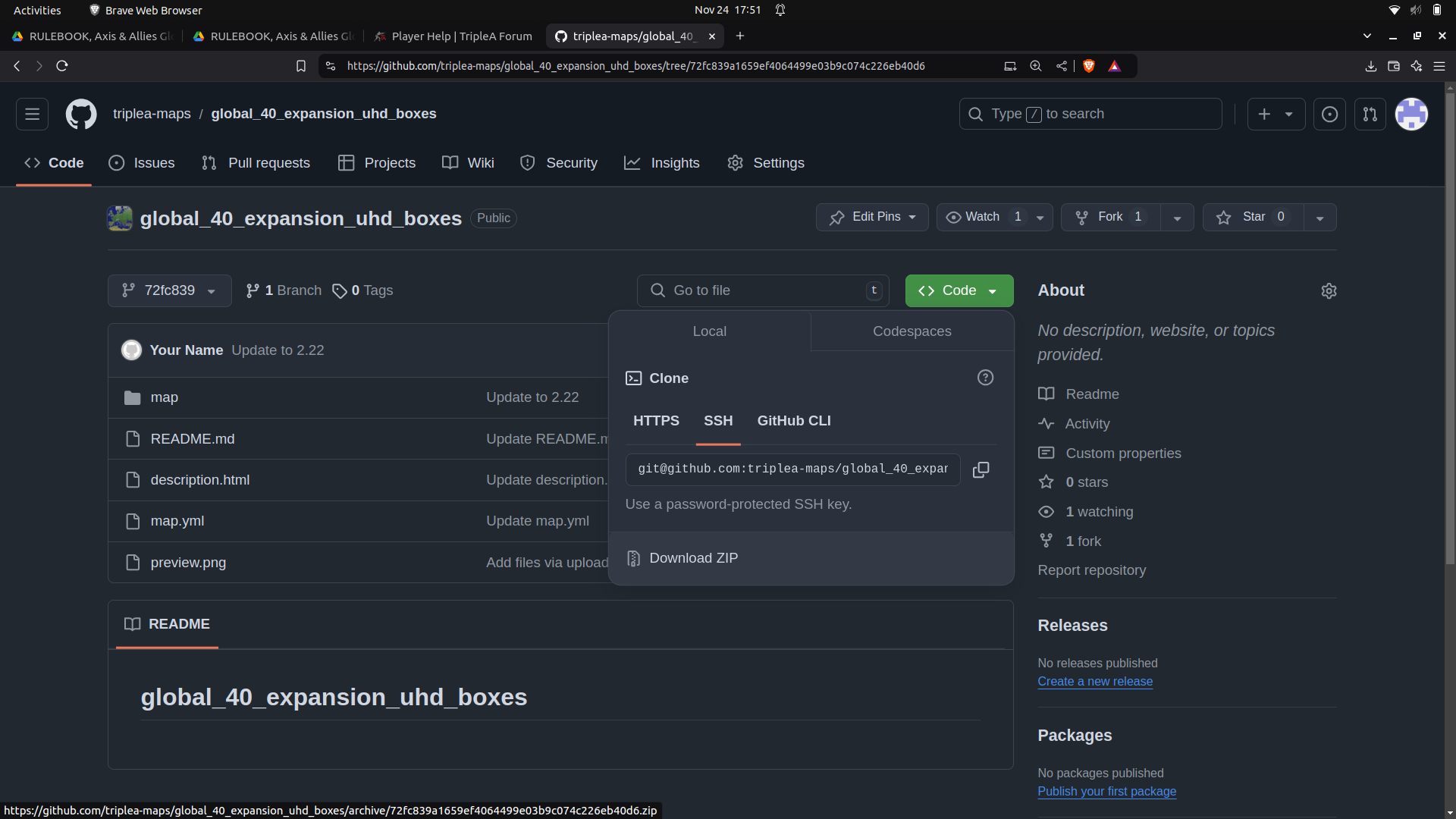
Task: Click the Brave Shields lion icon
Action: (x=1089, y=66)
